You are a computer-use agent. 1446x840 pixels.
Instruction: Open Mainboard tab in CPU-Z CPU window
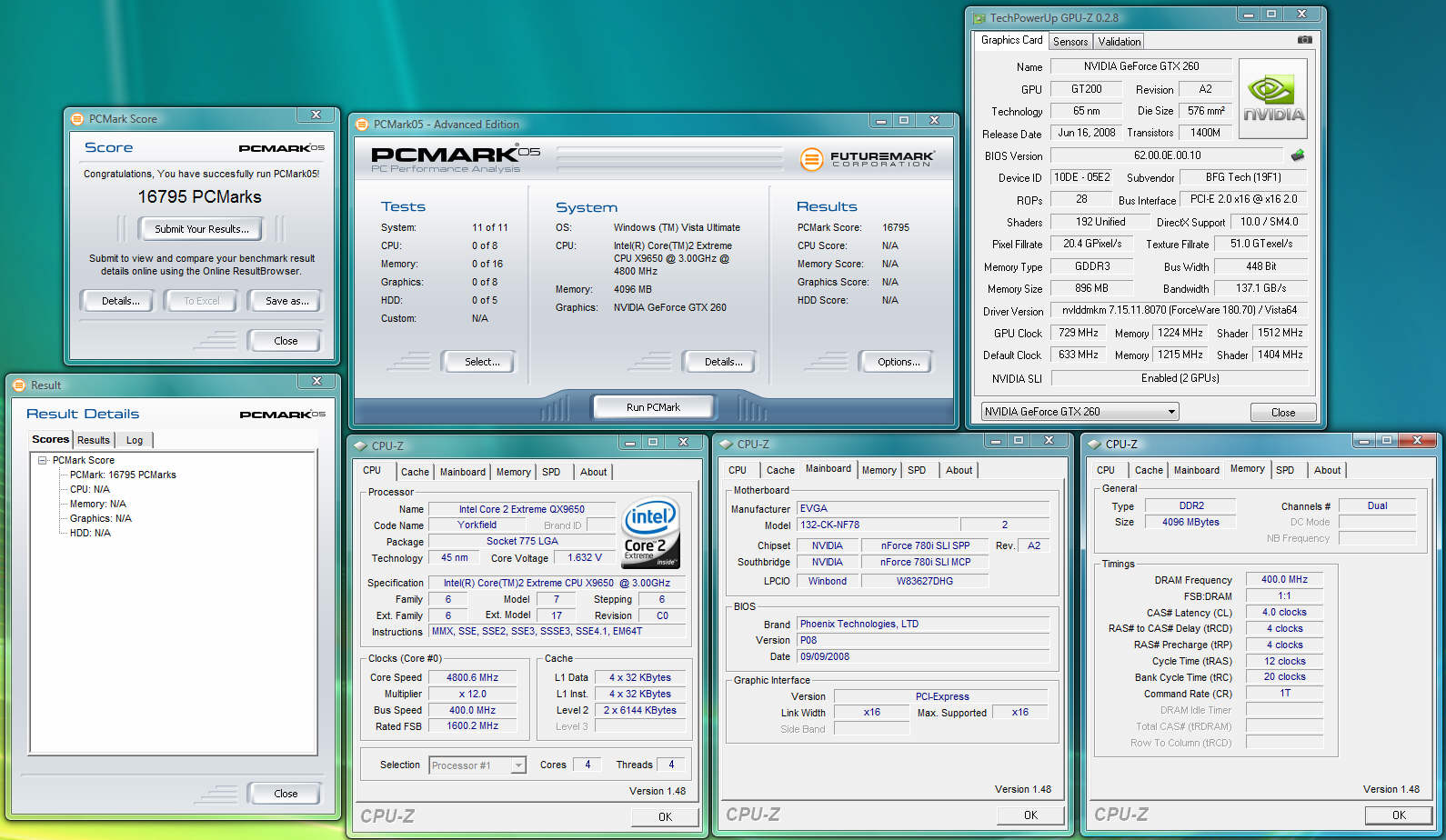click(x=463, y=472)
